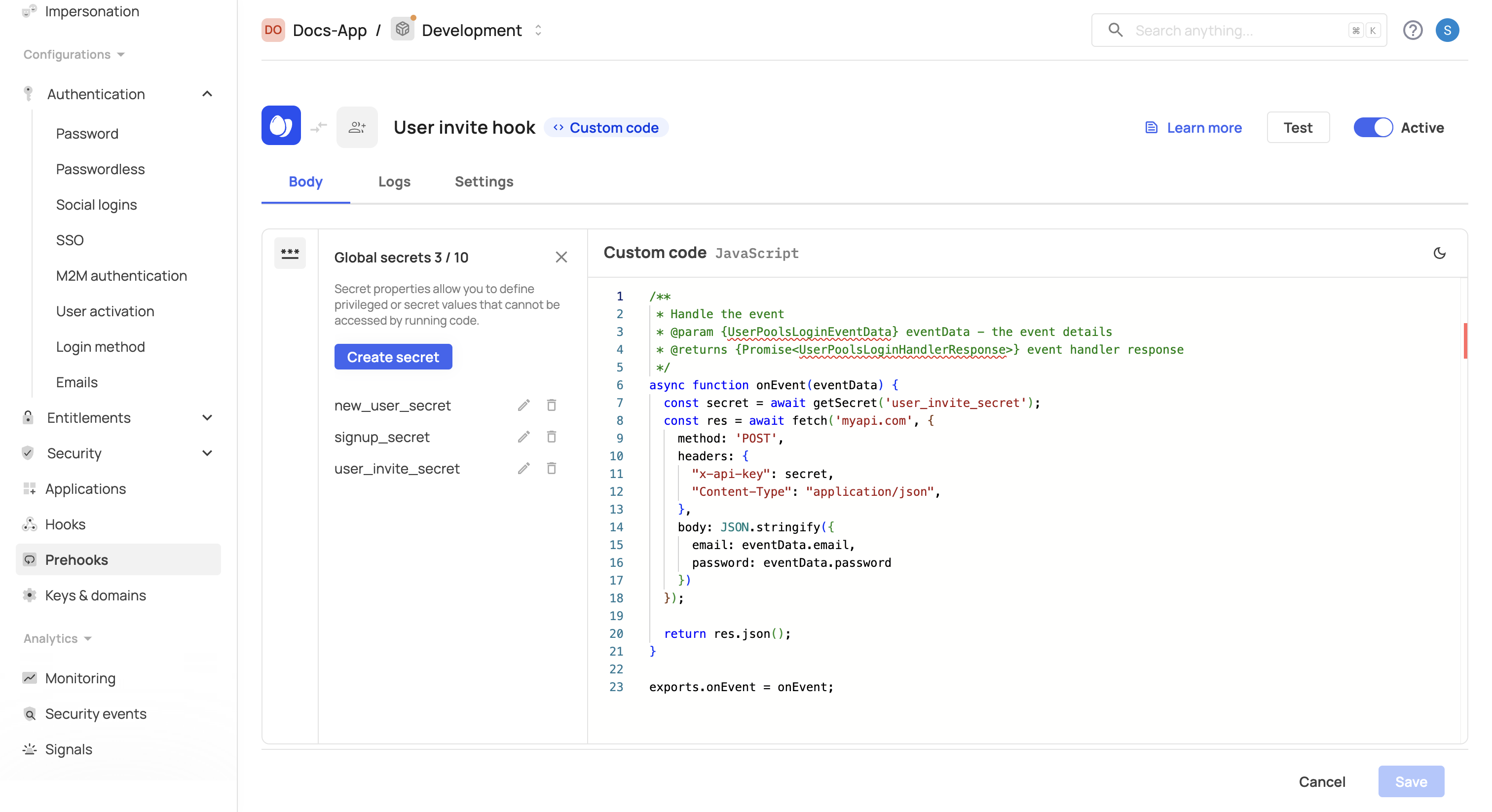Switch to the Logs tab
The height and width of the screenshot is (812, 1492).
[x=394, y=181]
